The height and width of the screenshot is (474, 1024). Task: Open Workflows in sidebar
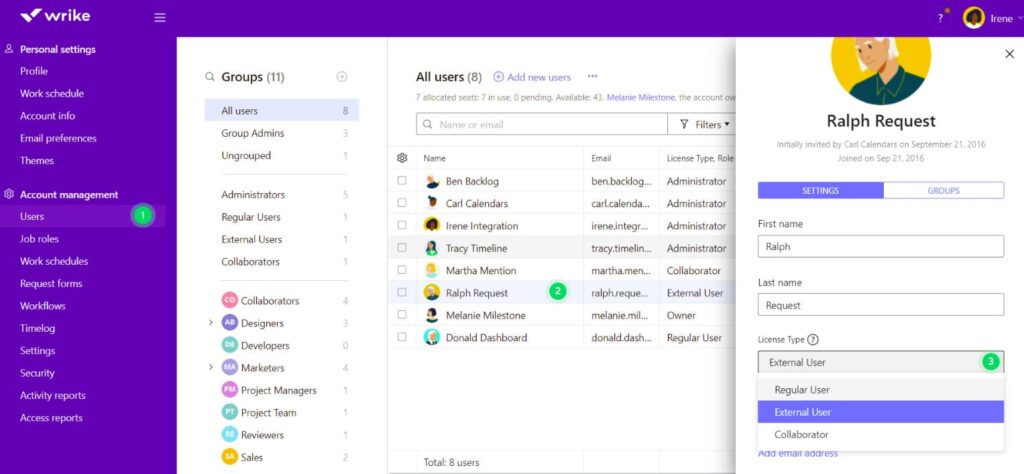click(42, 306)
